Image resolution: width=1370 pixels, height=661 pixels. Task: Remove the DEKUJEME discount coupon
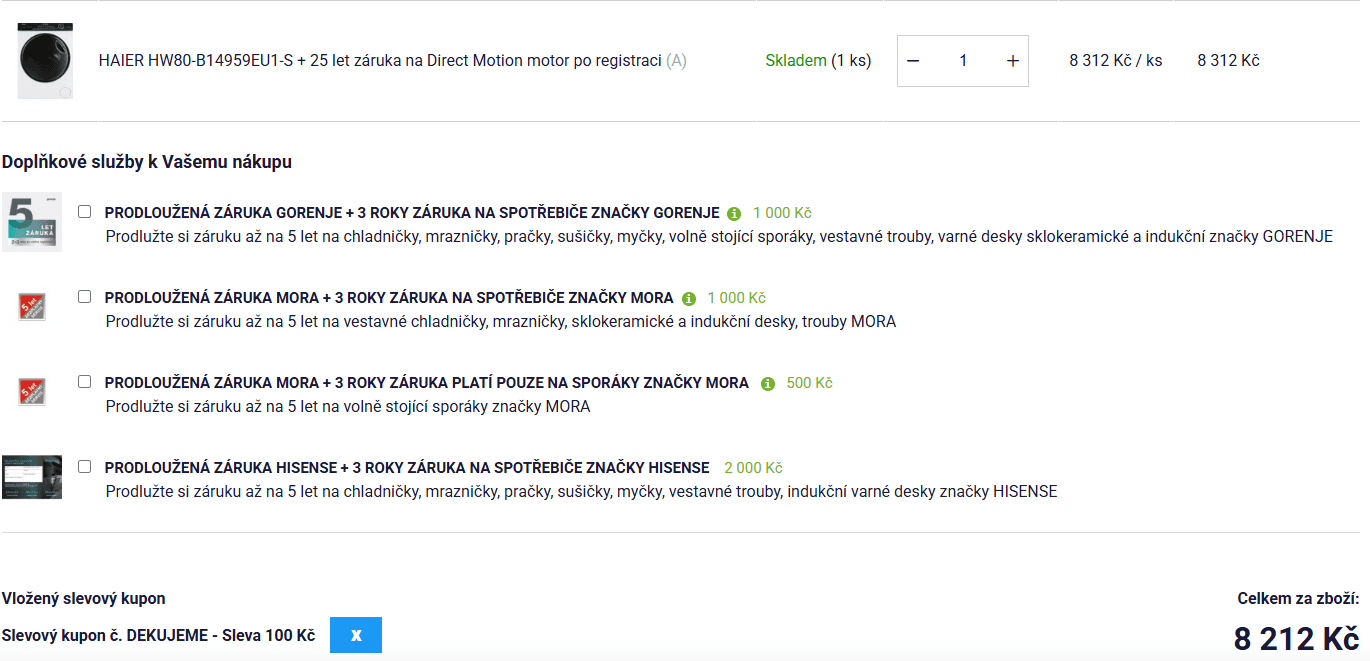[x=356, y=635]
